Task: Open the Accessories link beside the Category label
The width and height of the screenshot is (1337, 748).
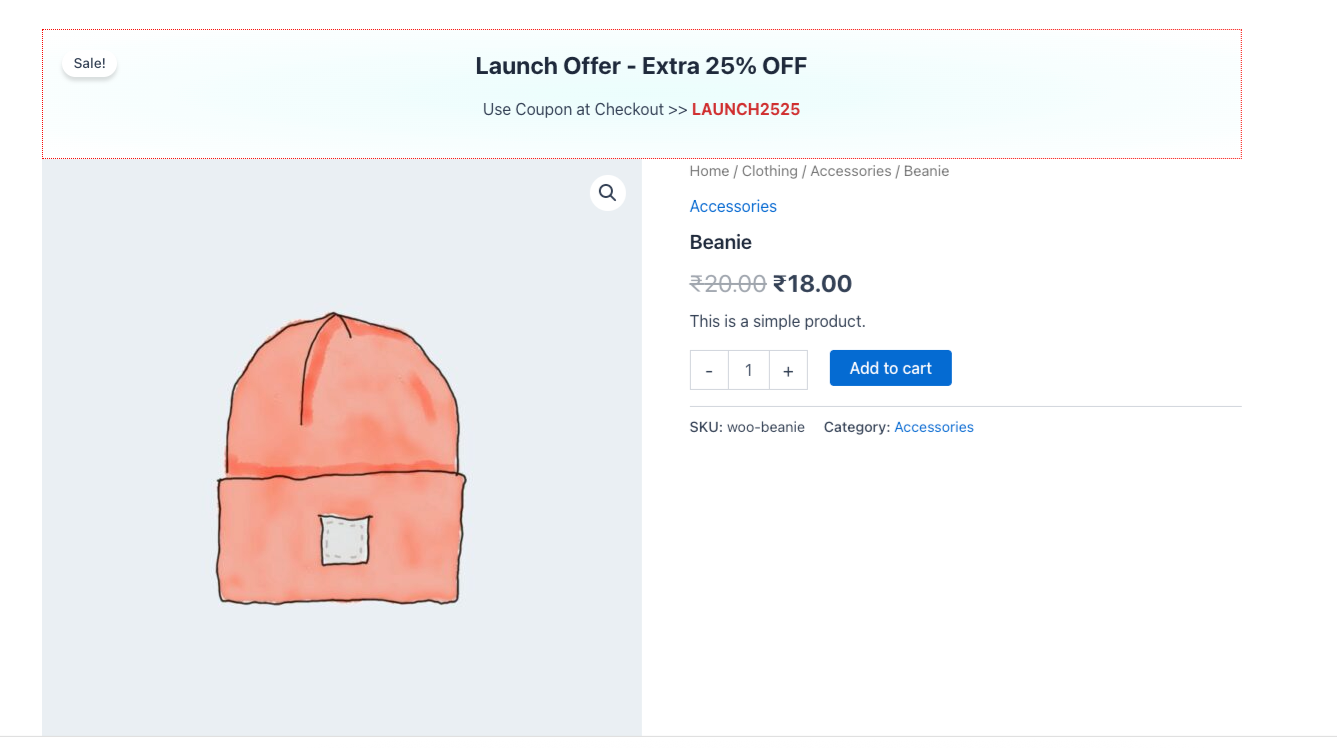Action: (933, 427)
